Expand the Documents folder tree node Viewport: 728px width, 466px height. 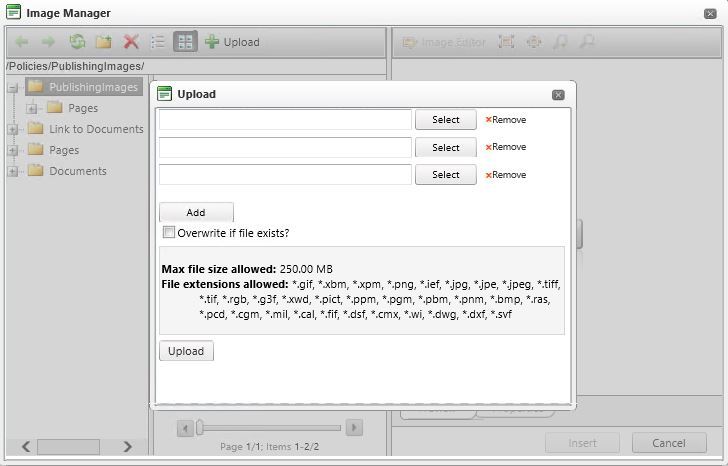tap(13, 171)
